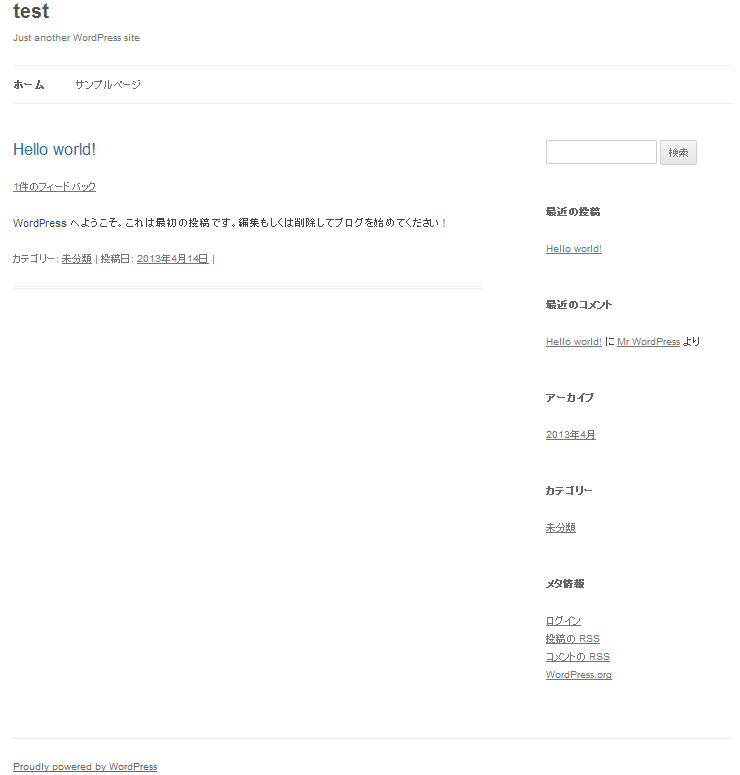The width and height of the screenshot is (740, 775).
Task: Go to the サンプルページ menu item
Action: pyautogui.click(x=108, y=85)
